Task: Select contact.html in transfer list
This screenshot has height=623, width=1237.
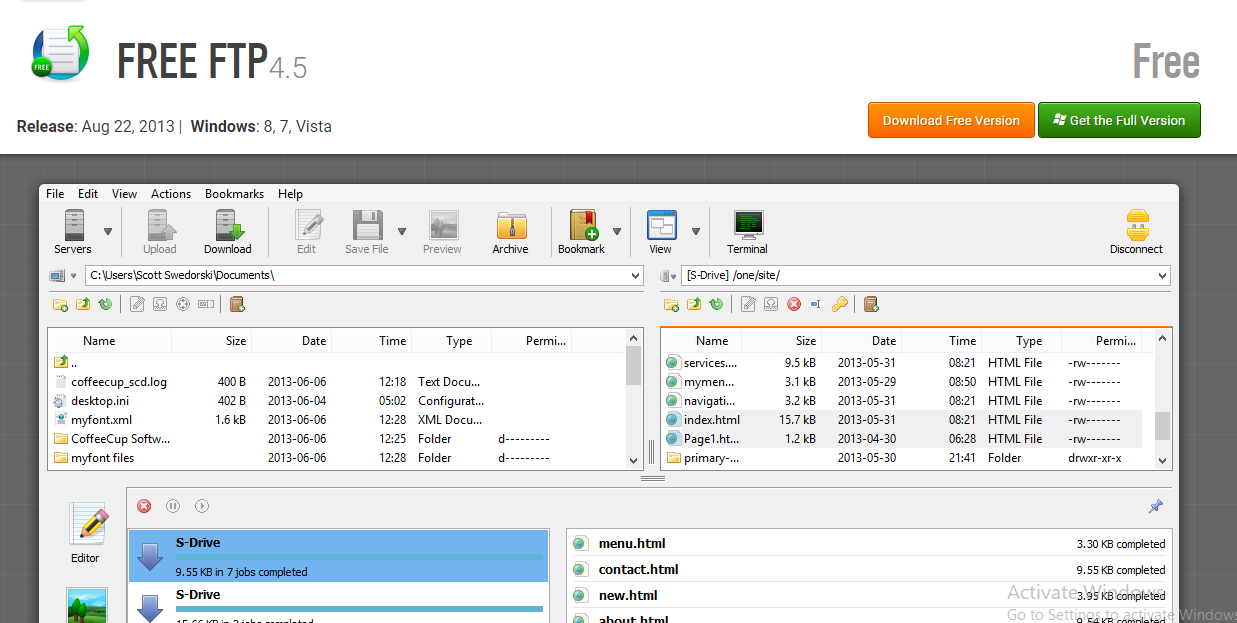Action: (x=638, y=570)
